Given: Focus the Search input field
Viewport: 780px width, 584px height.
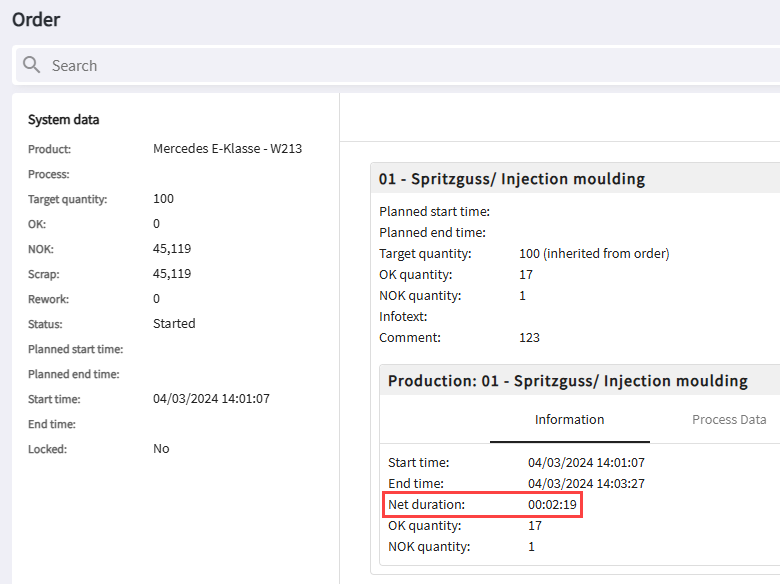Looking at the screenshot, I should pyautogui.click(x=400, y=65).
